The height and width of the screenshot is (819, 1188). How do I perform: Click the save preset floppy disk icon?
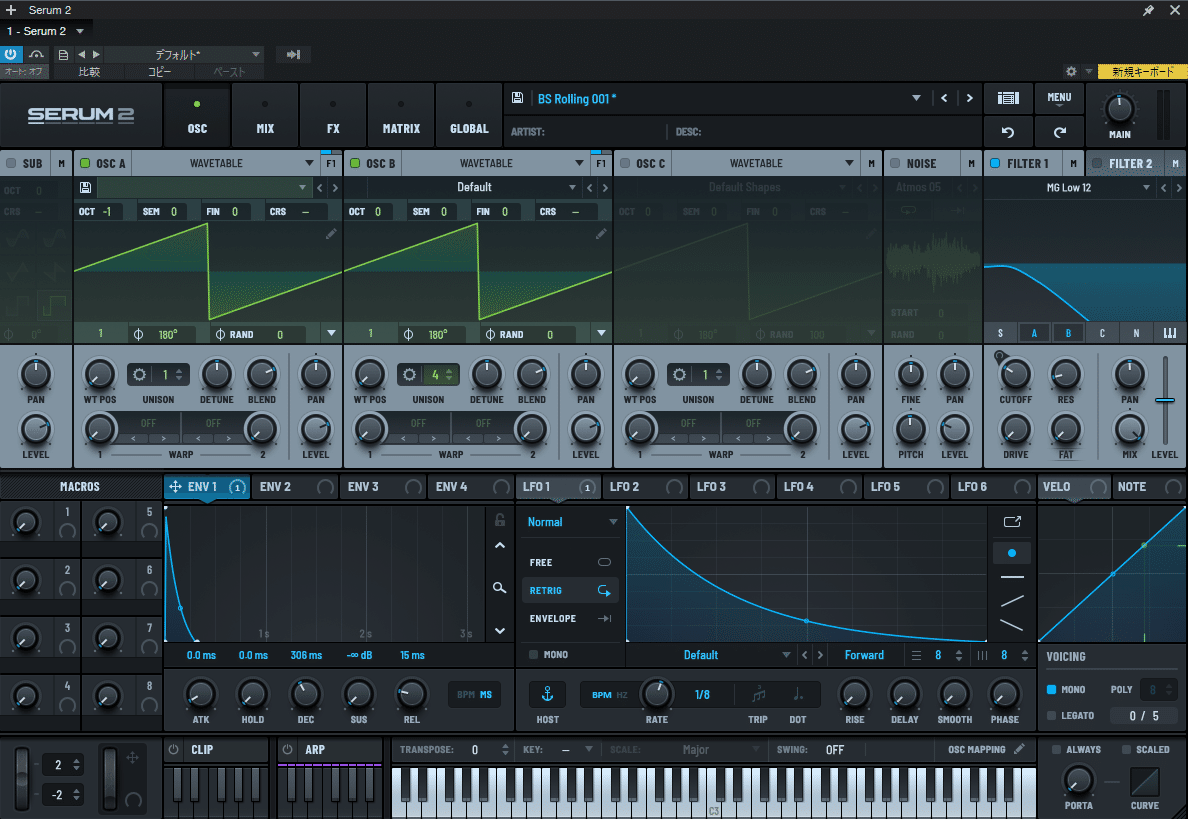517,98
